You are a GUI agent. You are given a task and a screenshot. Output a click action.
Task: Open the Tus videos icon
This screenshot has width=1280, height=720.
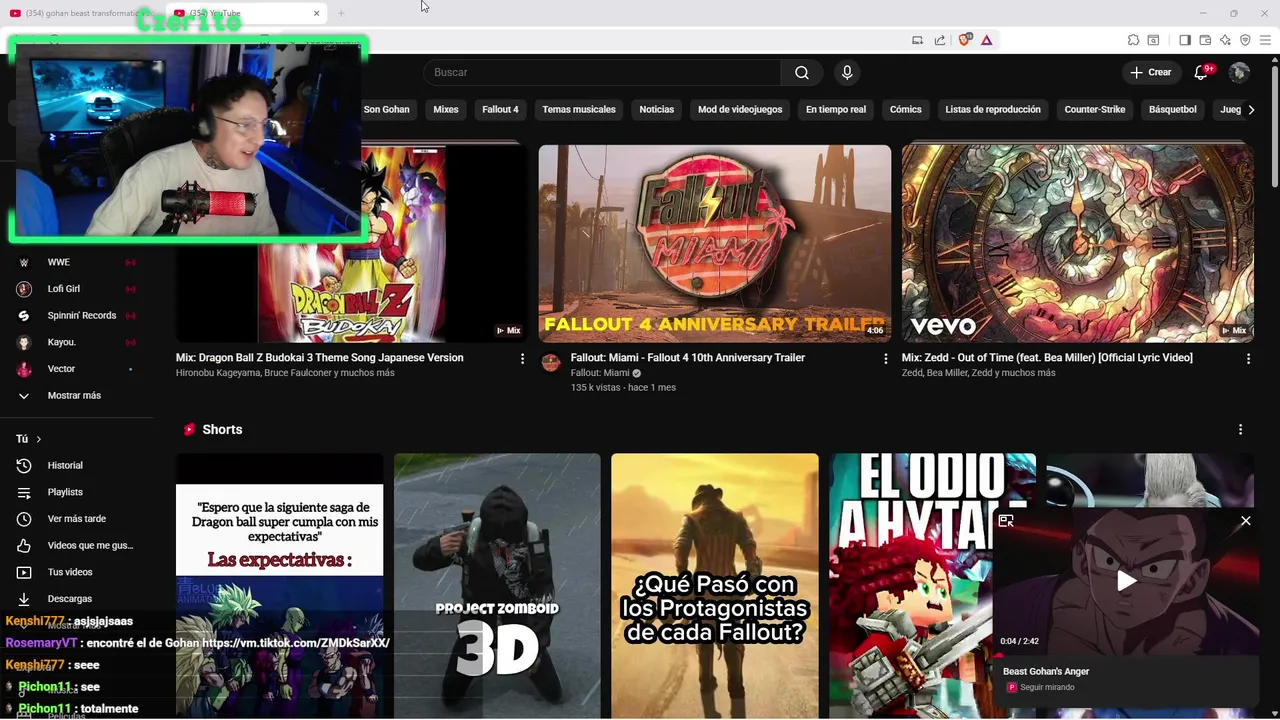24,572
